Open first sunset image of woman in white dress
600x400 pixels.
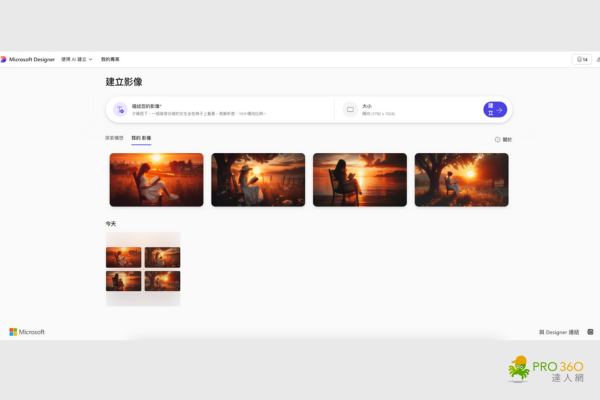pyautogui.click(x=156, y=180)
